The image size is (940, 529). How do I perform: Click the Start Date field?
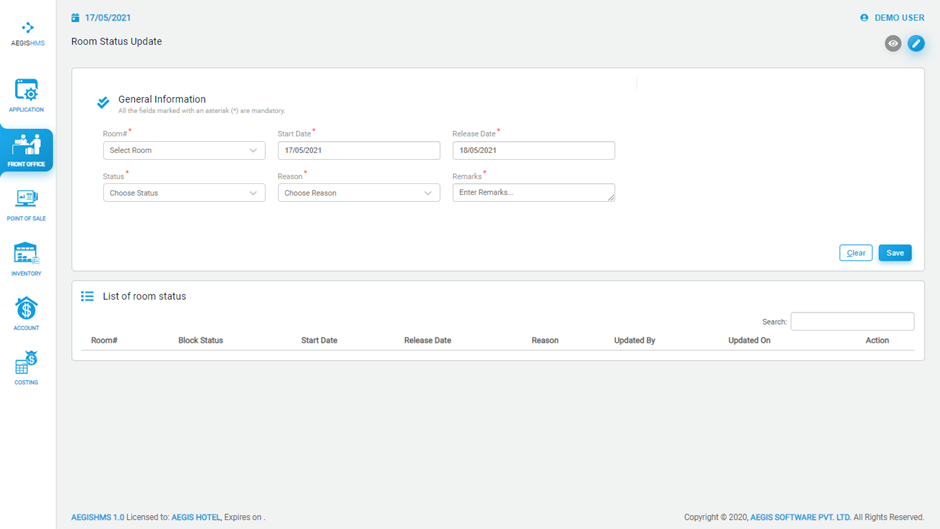pyautogui.click(x=359, y=151)
